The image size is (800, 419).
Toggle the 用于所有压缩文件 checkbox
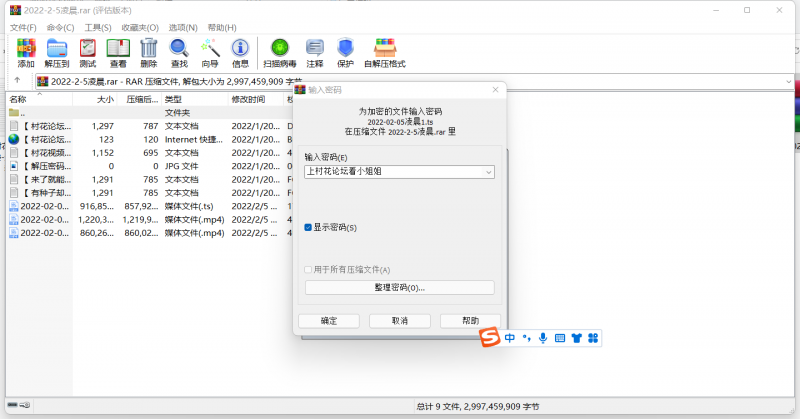309,270
